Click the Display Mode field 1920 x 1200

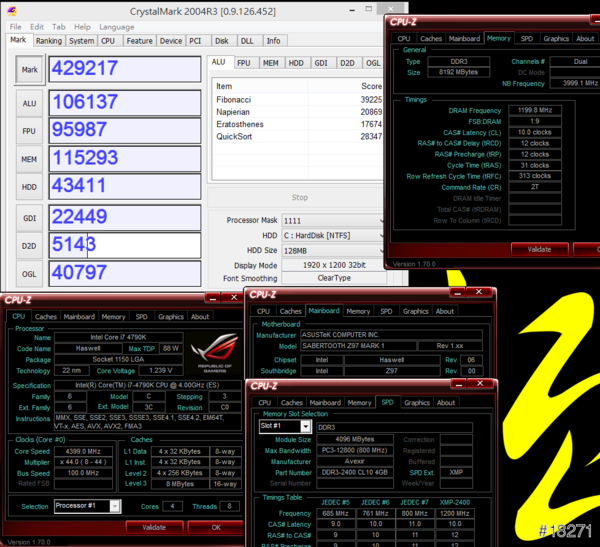pos(334,265)
